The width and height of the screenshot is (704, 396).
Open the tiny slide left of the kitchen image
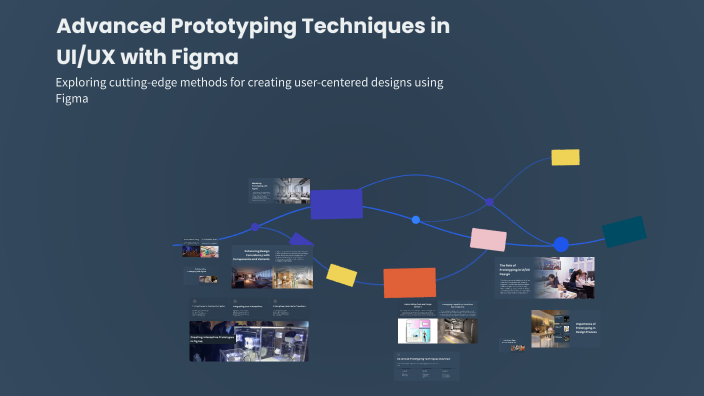click(x=512, y=345)
